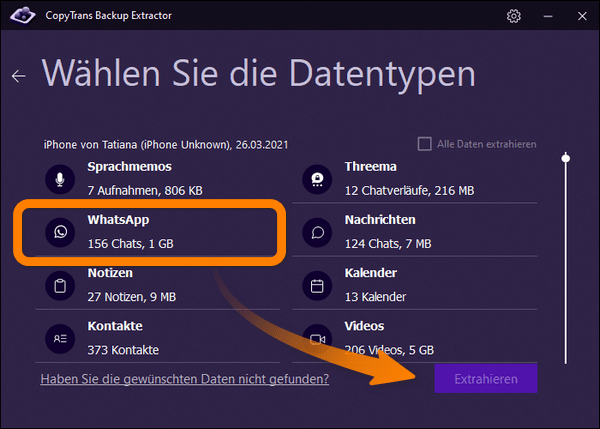Click '206 Videos, 5 GB' text
The image size is (600, 429).
point(389,350)
